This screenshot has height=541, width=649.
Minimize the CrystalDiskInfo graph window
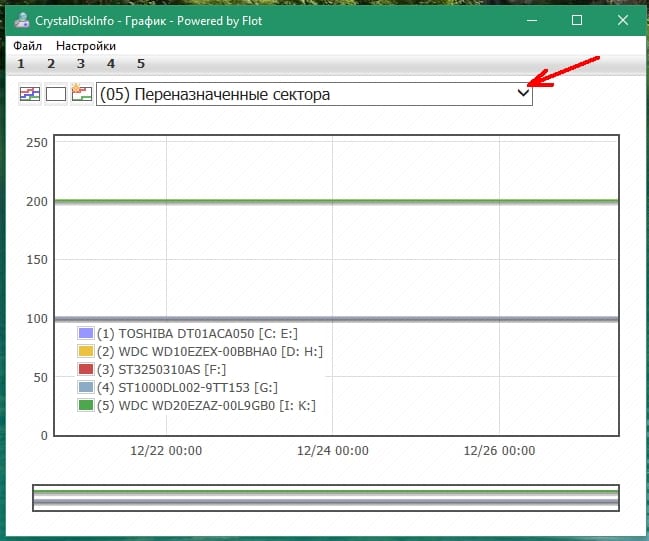click(x=532, y=20)
